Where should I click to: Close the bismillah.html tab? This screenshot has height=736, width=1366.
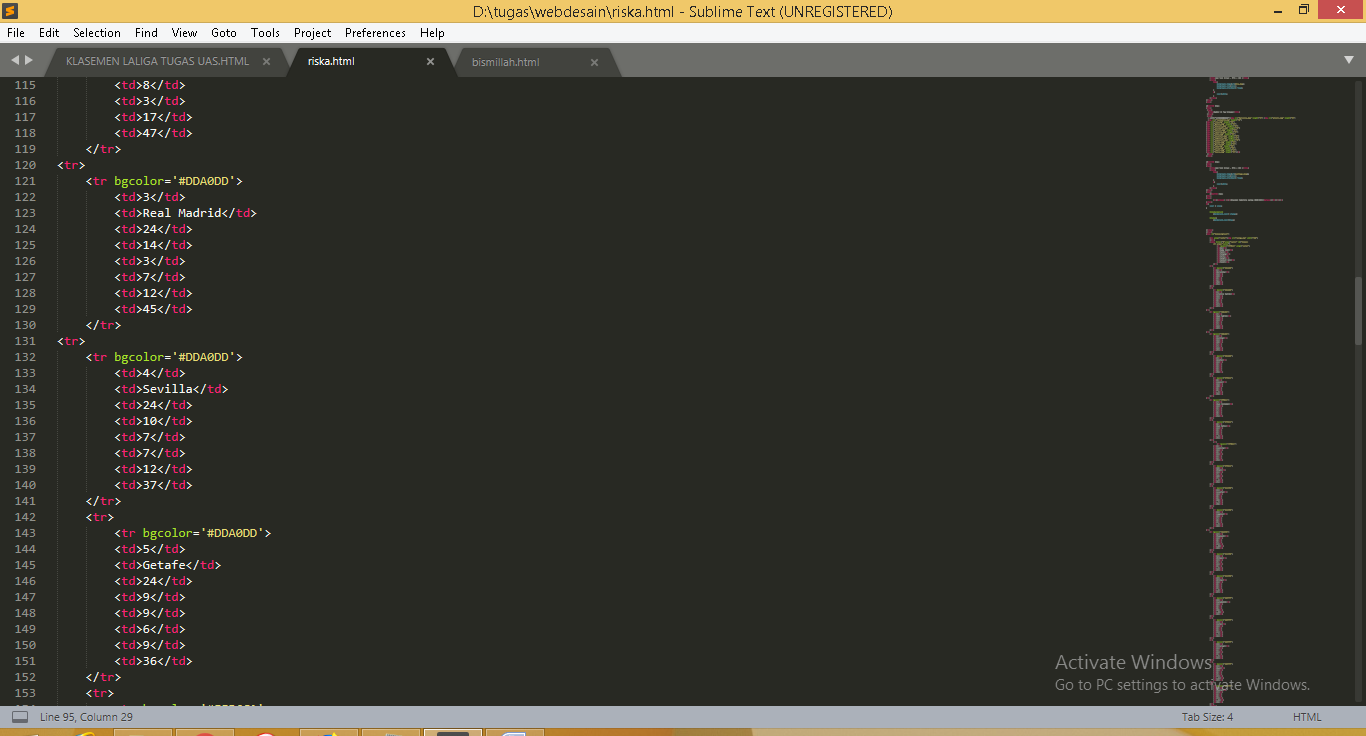click(x=594, y=62)
